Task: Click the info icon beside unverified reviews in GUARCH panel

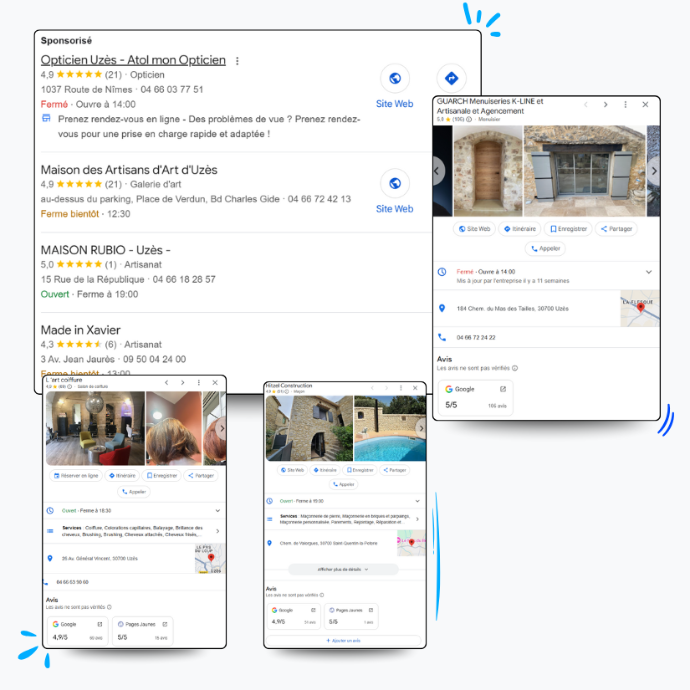Action: tap(515, 368)
